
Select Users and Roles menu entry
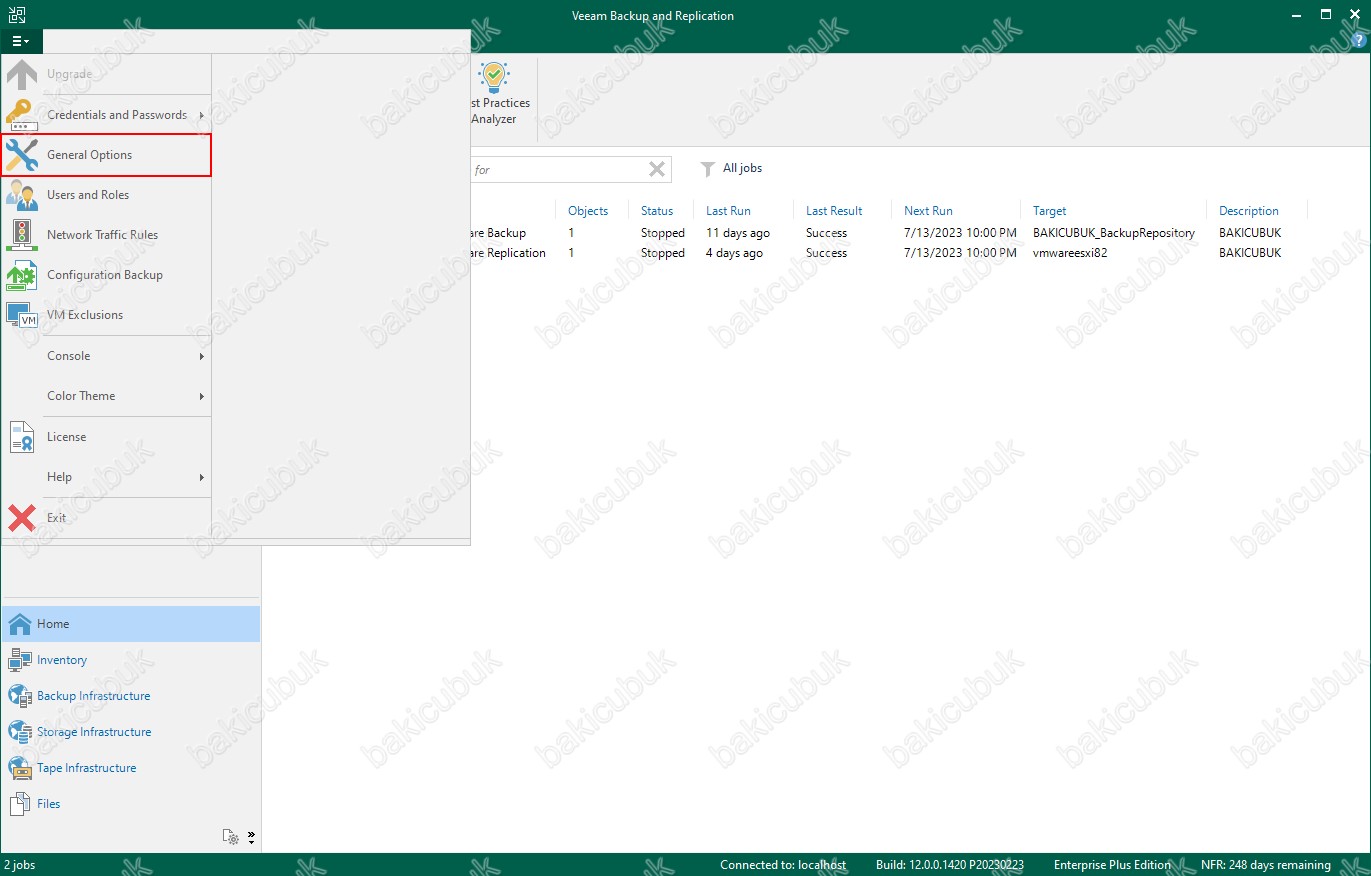point(106,195)
